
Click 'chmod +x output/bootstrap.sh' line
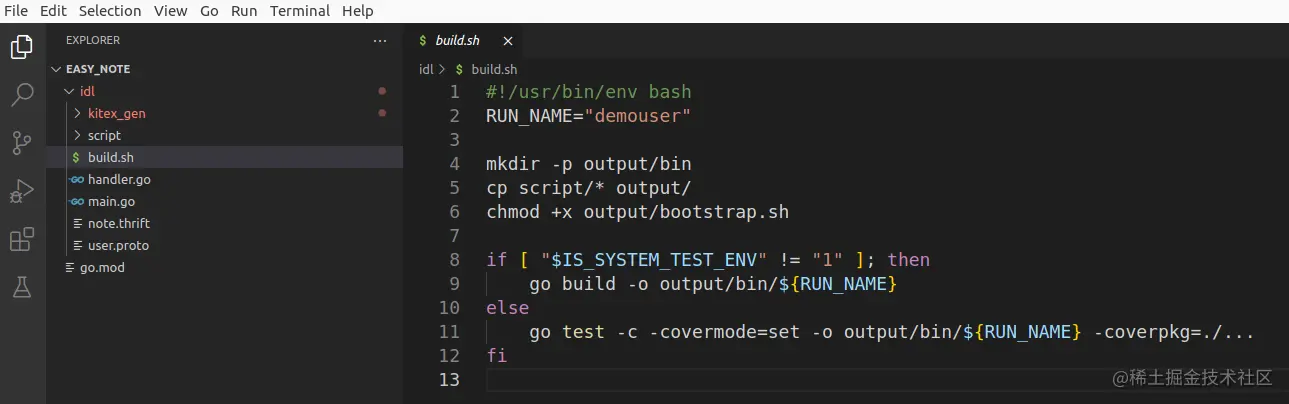(x=637, y=212)
